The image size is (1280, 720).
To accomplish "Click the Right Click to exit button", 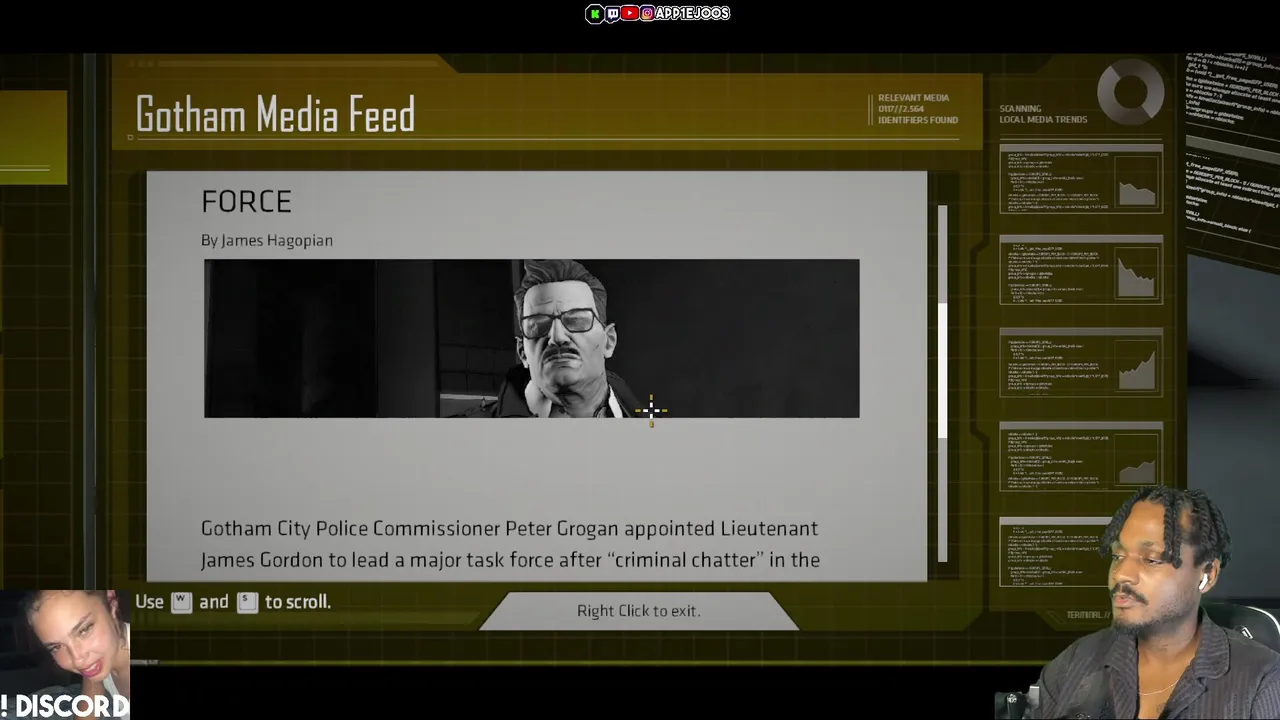I will (x=638, y=611).
